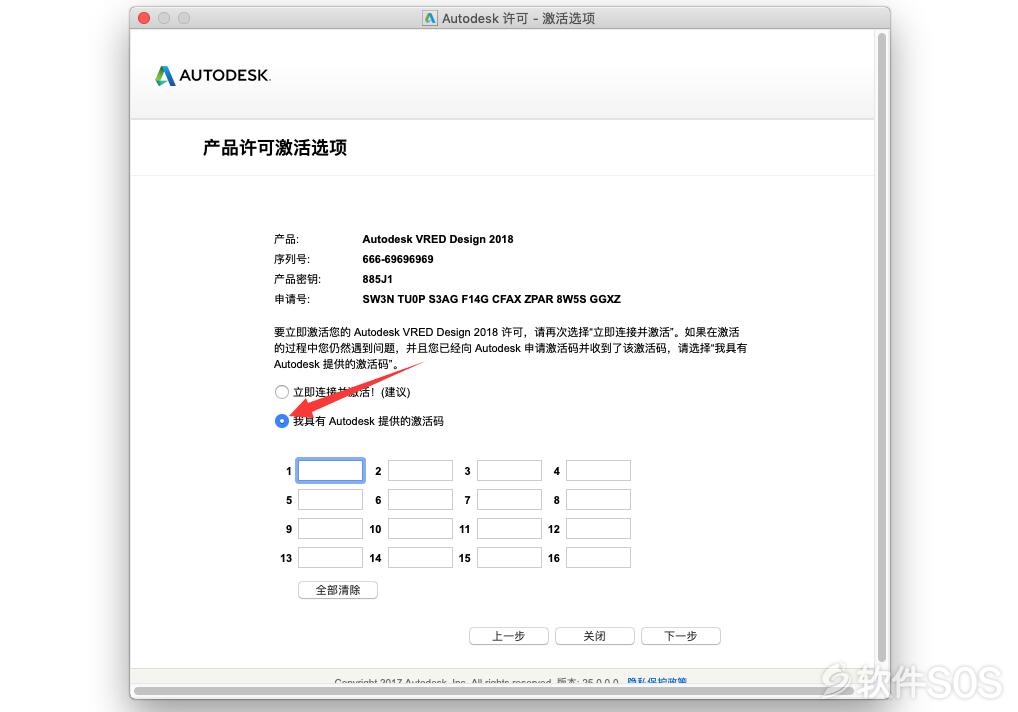Click the vertical scrollbar on the right
1018x712 pixels.
(882, 347)
